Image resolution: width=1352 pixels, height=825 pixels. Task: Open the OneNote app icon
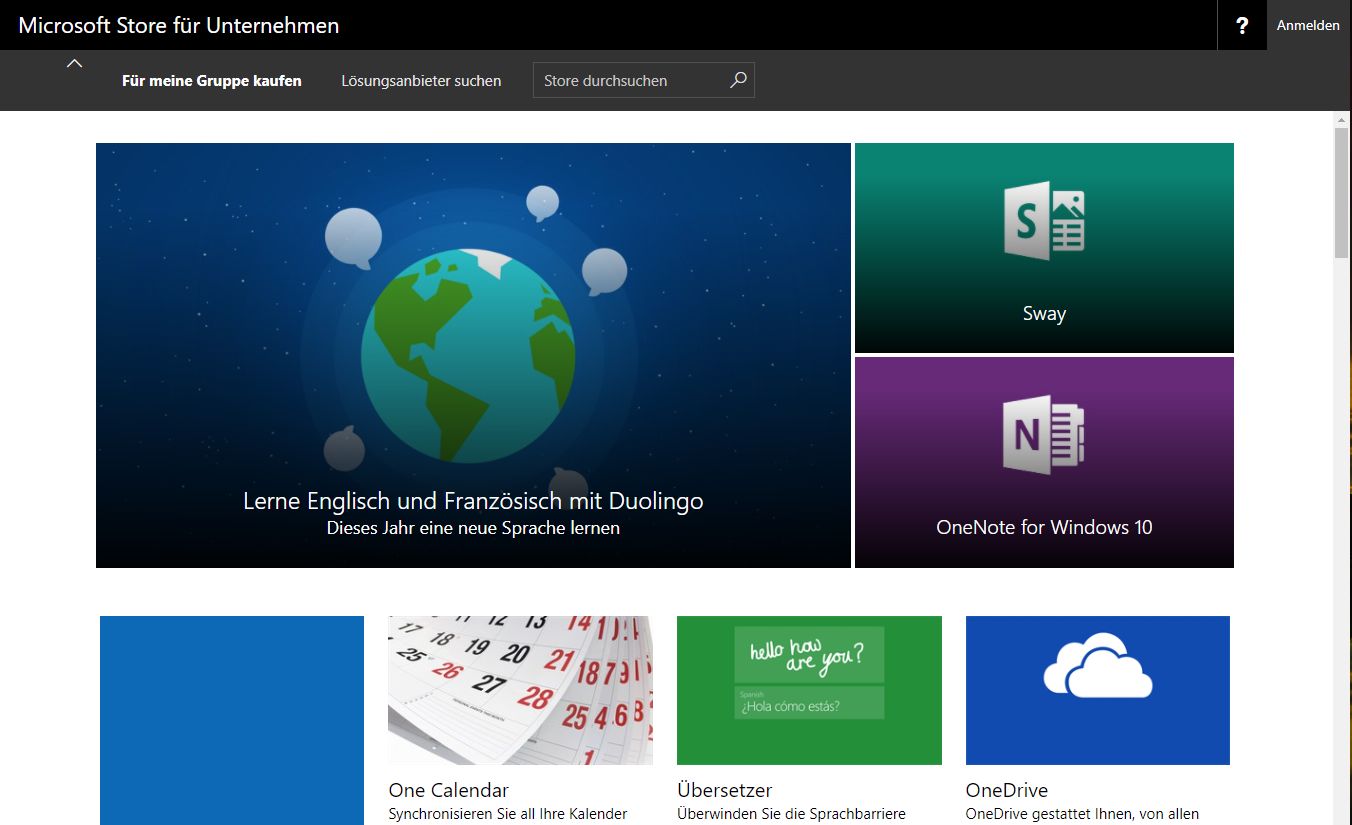point(1044,435)
